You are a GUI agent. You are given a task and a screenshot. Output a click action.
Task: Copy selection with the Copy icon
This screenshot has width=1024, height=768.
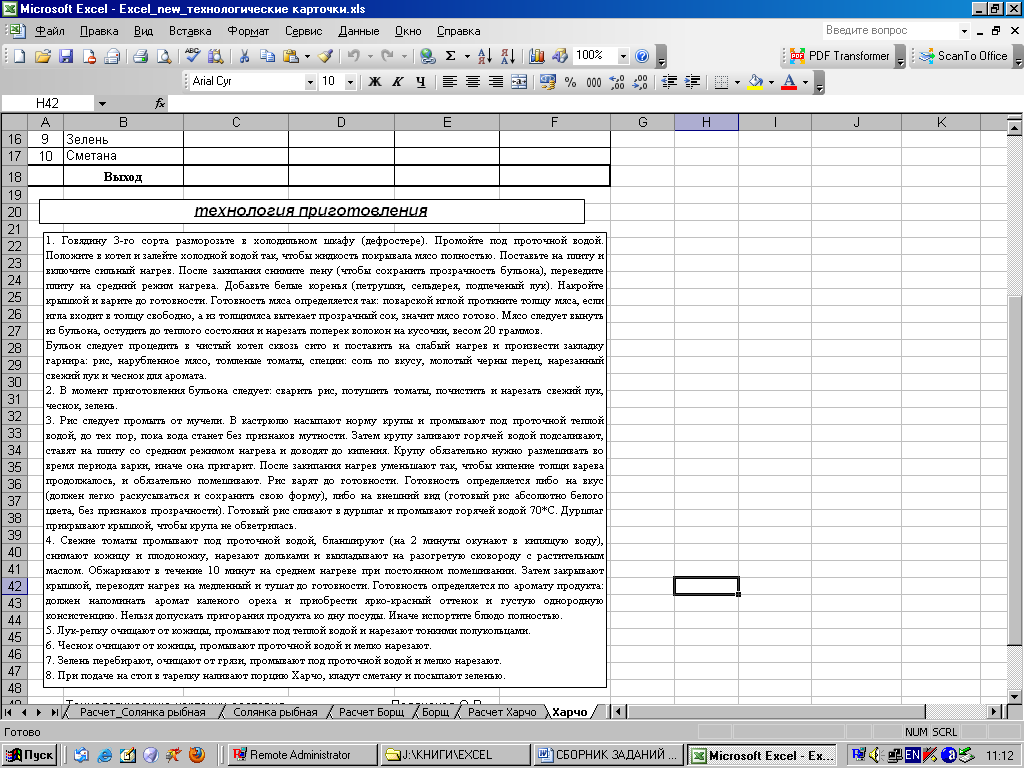267,56
